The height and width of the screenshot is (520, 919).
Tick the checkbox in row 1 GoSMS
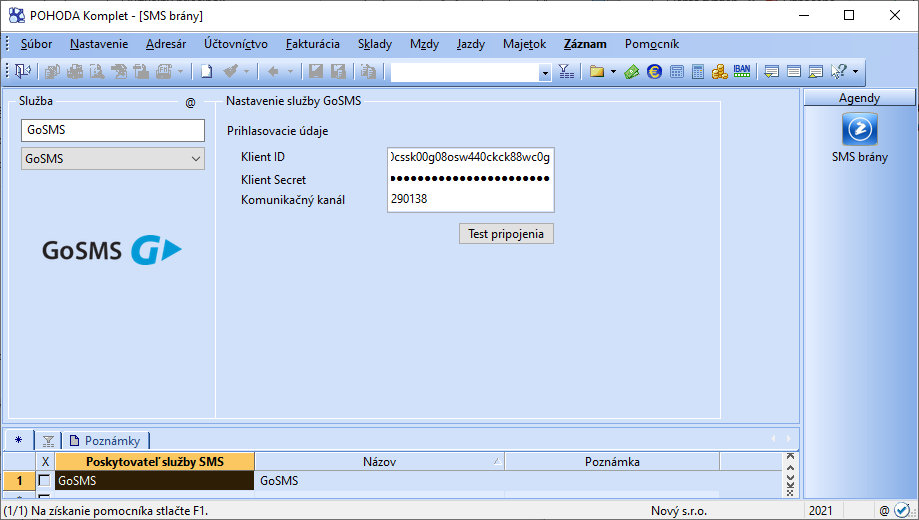pyautogui.click(x=45, y=480)
